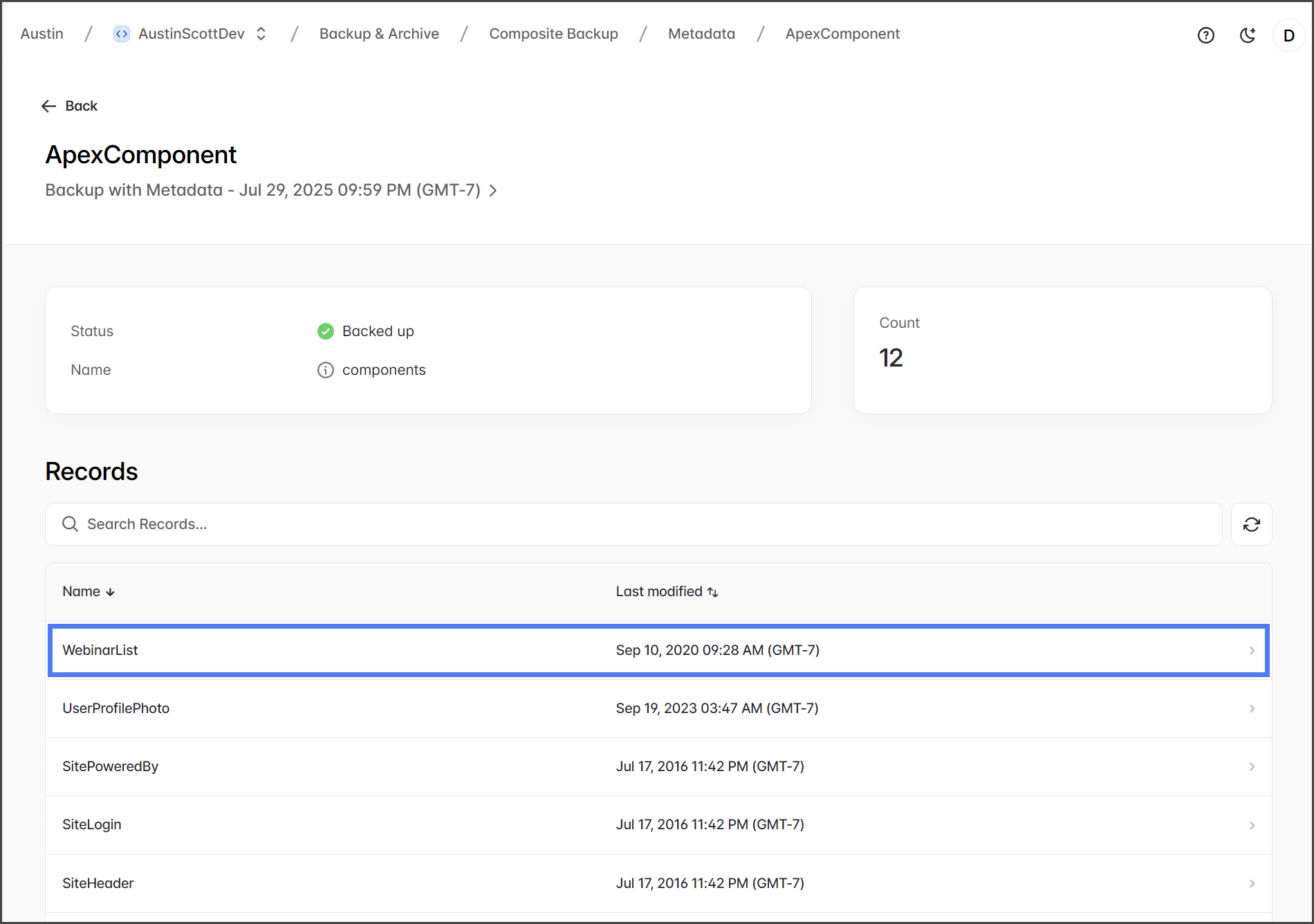This screenshot has width=1314, height=924.
Task: Click the back arrow icon
Action: click(48, 106)
